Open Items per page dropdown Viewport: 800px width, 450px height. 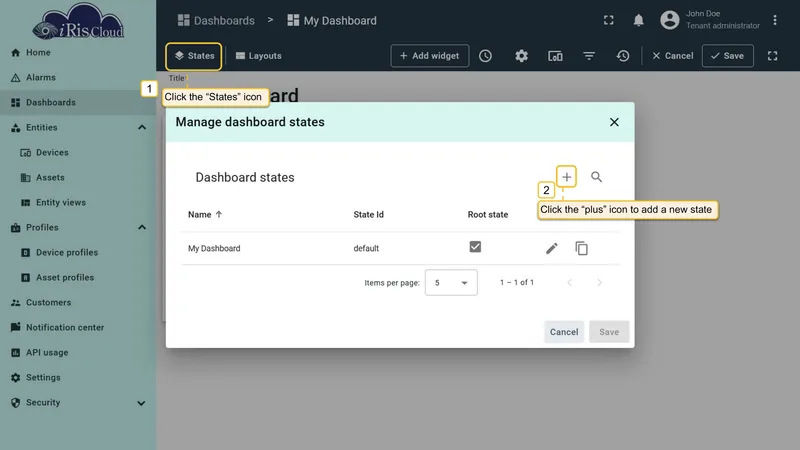click(x=451, y=283)
